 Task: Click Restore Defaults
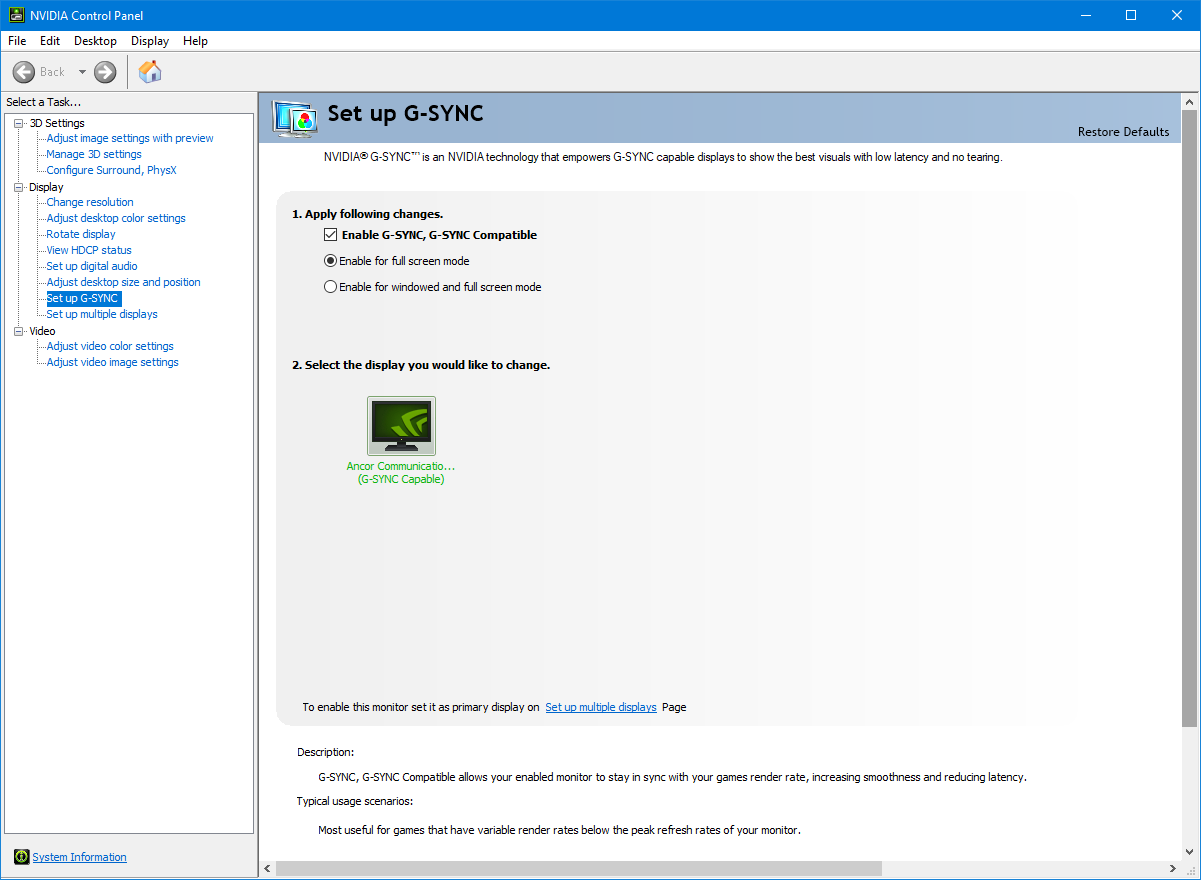pos(1123,132)
